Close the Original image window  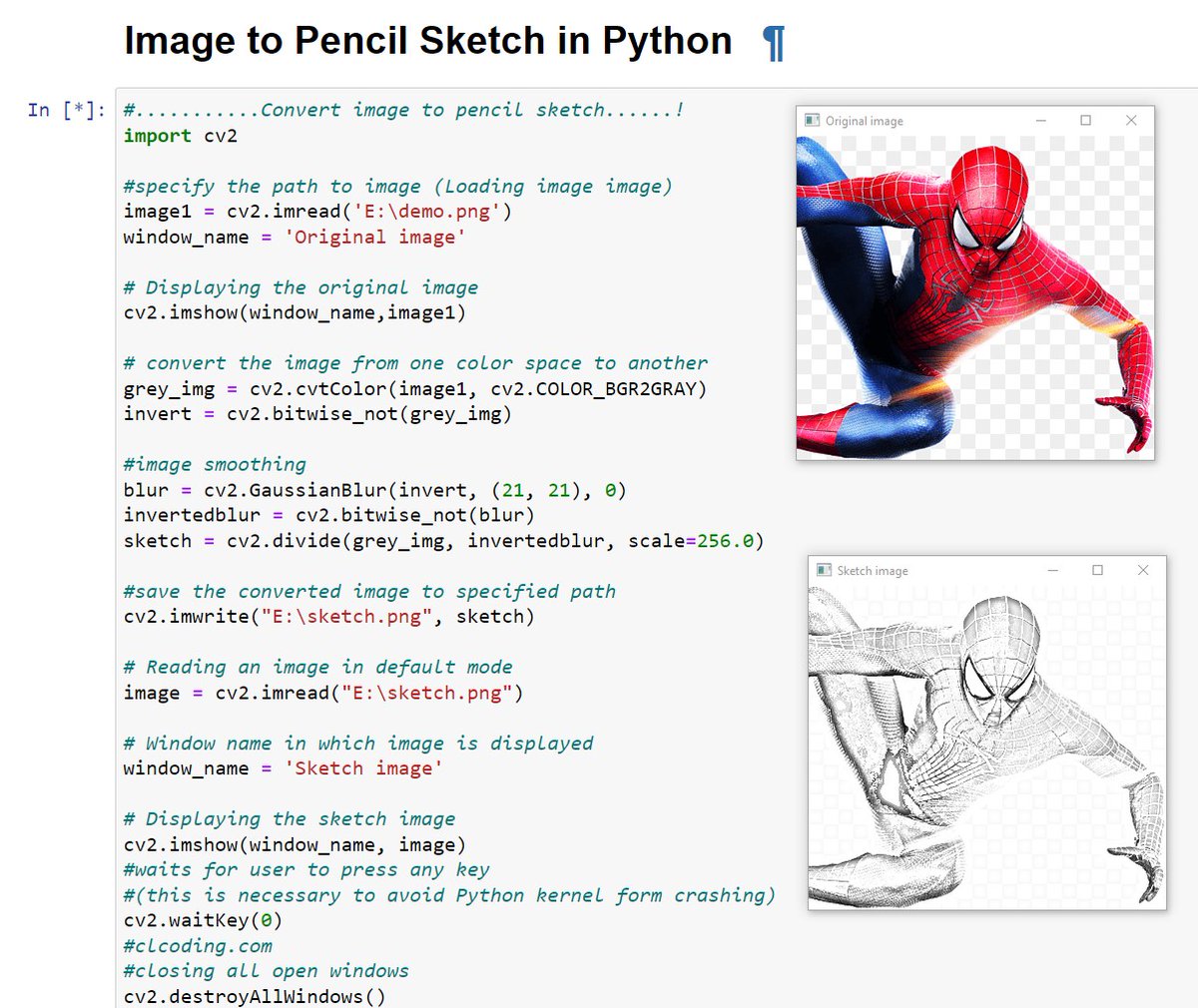point(1131,120)
